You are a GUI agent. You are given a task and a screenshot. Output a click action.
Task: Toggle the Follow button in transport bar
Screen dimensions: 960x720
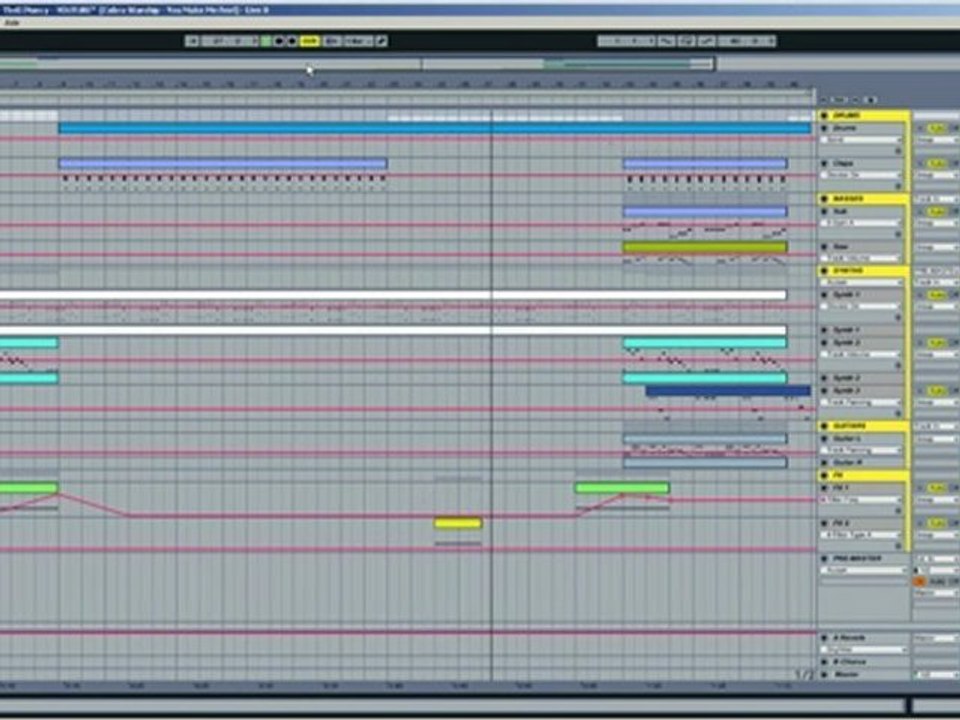tap(192, 41)
